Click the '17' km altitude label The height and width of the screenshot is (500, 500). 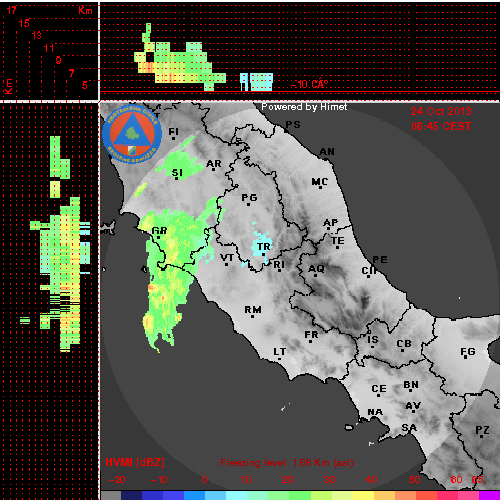tap(11, 10)
